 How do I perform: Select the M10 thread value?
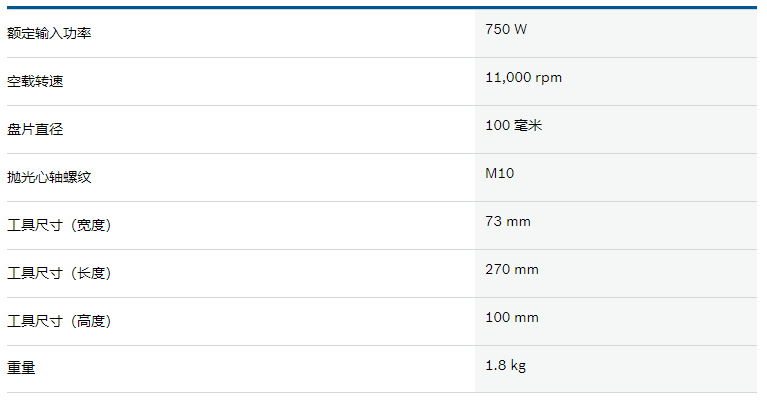point(499,173)
